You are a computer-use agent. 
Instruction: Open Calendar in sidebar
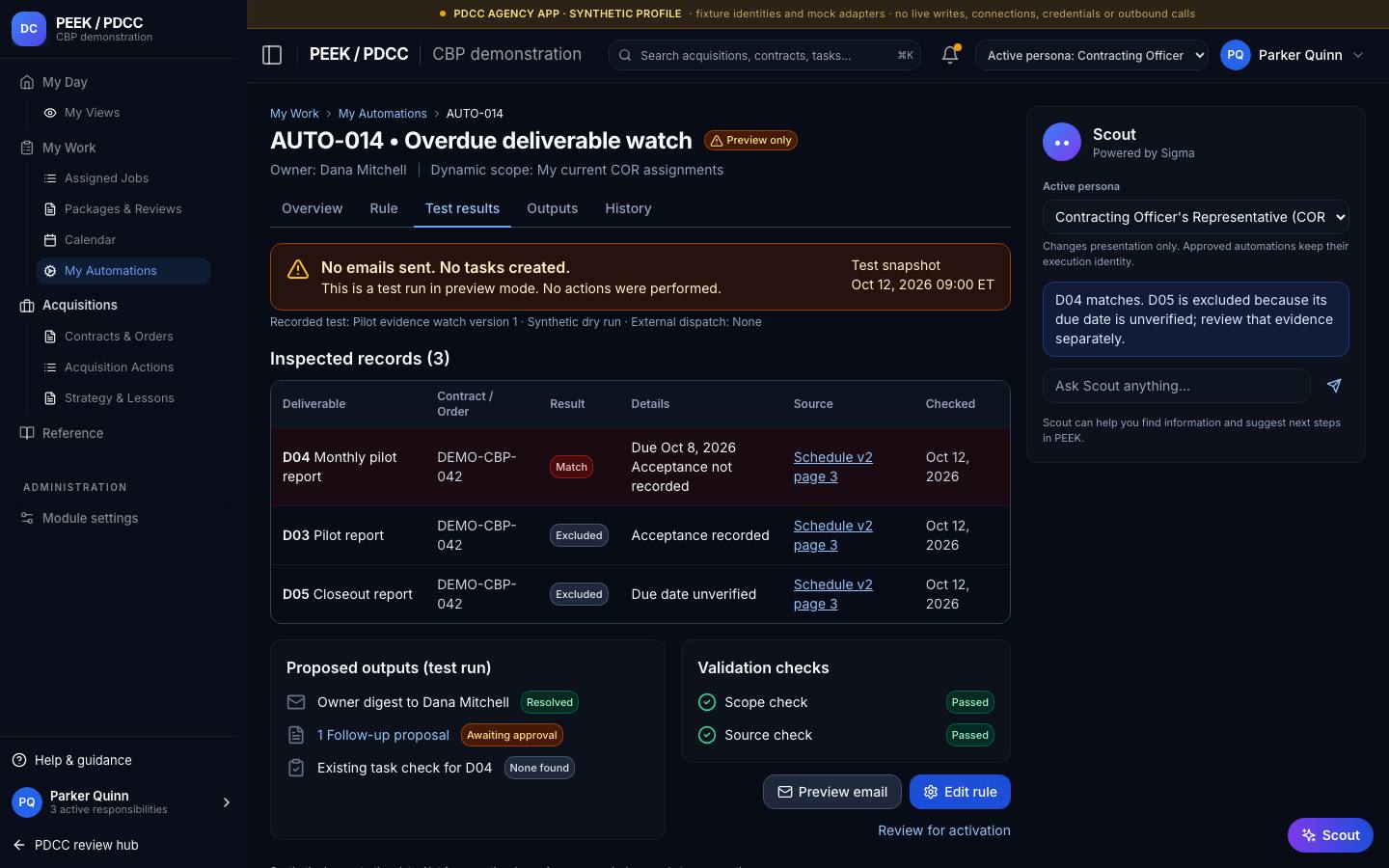123,240
